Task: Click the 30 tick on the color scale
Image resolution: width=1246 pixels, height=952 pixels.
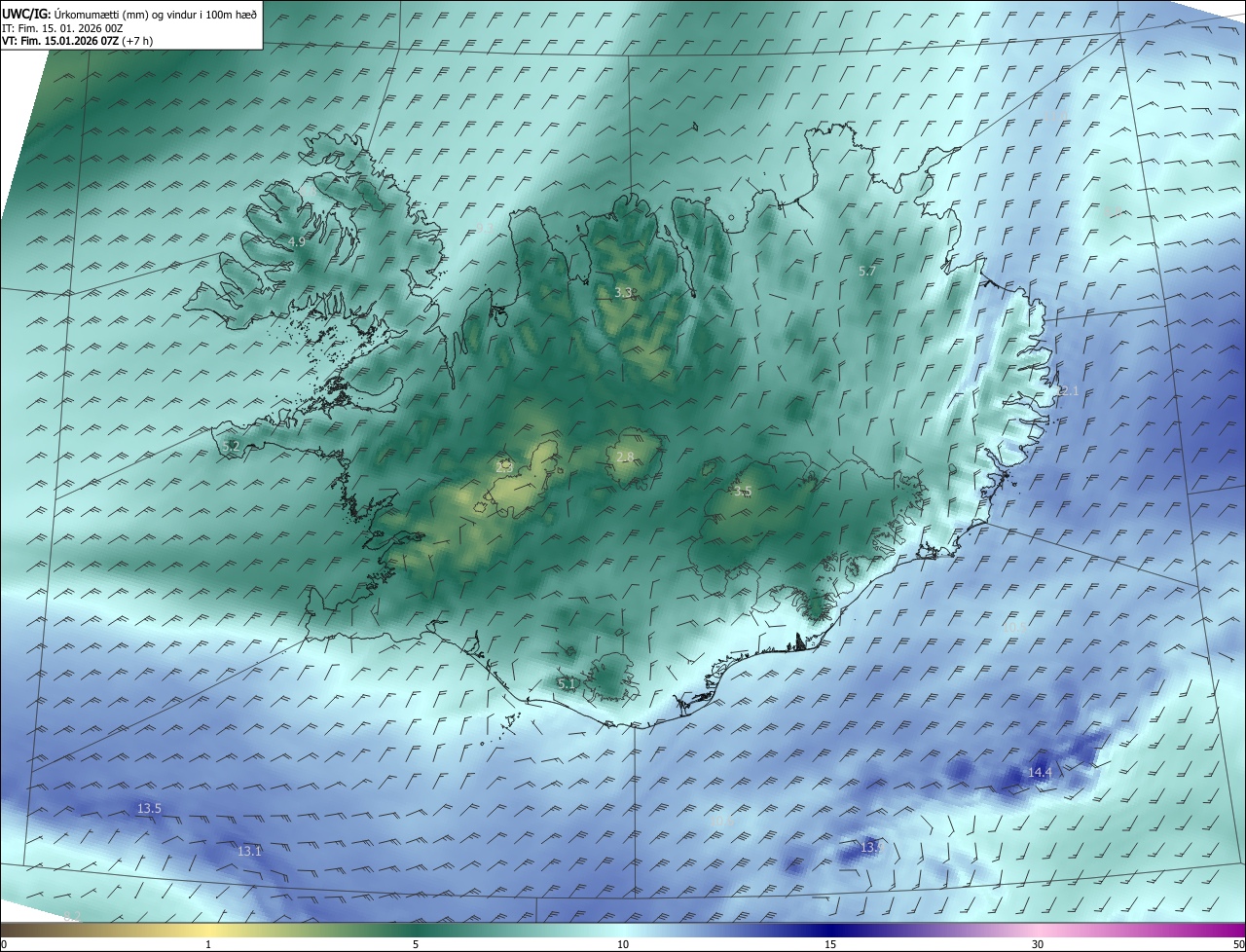Action: (x=1038, y=944)
